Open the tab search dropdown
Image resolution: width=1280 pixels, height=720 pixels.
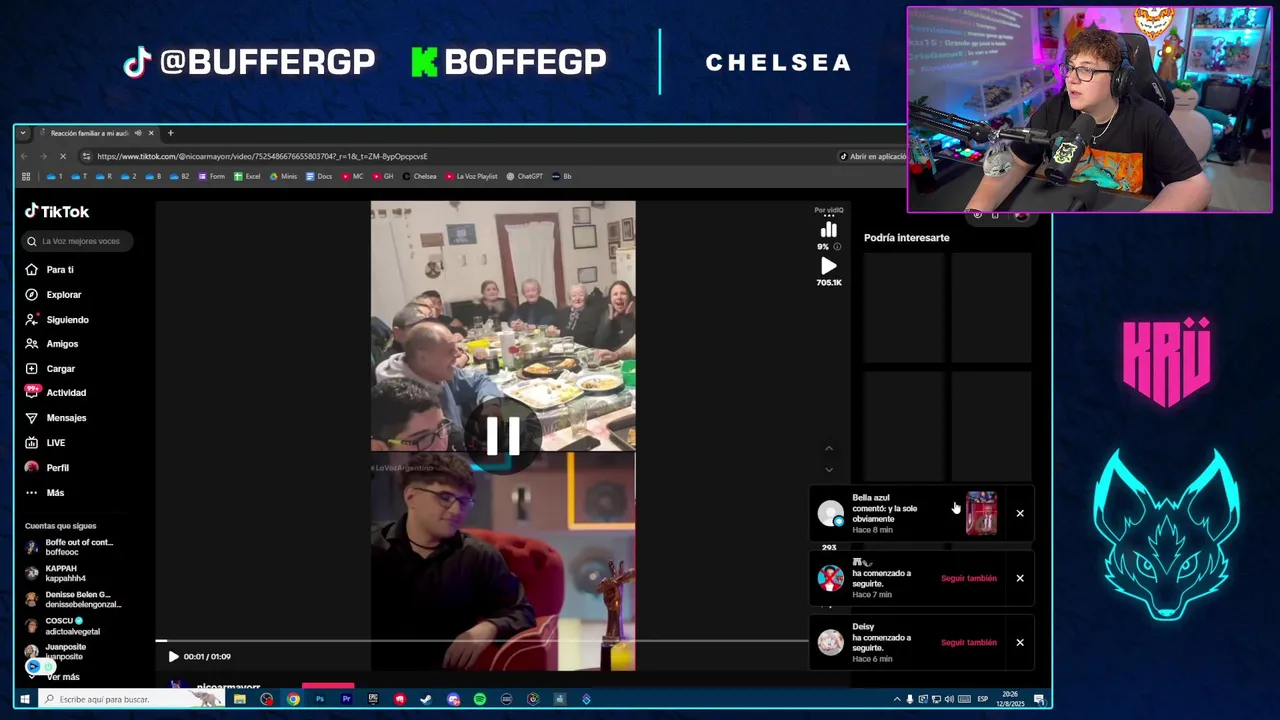[x=23, y=133]
